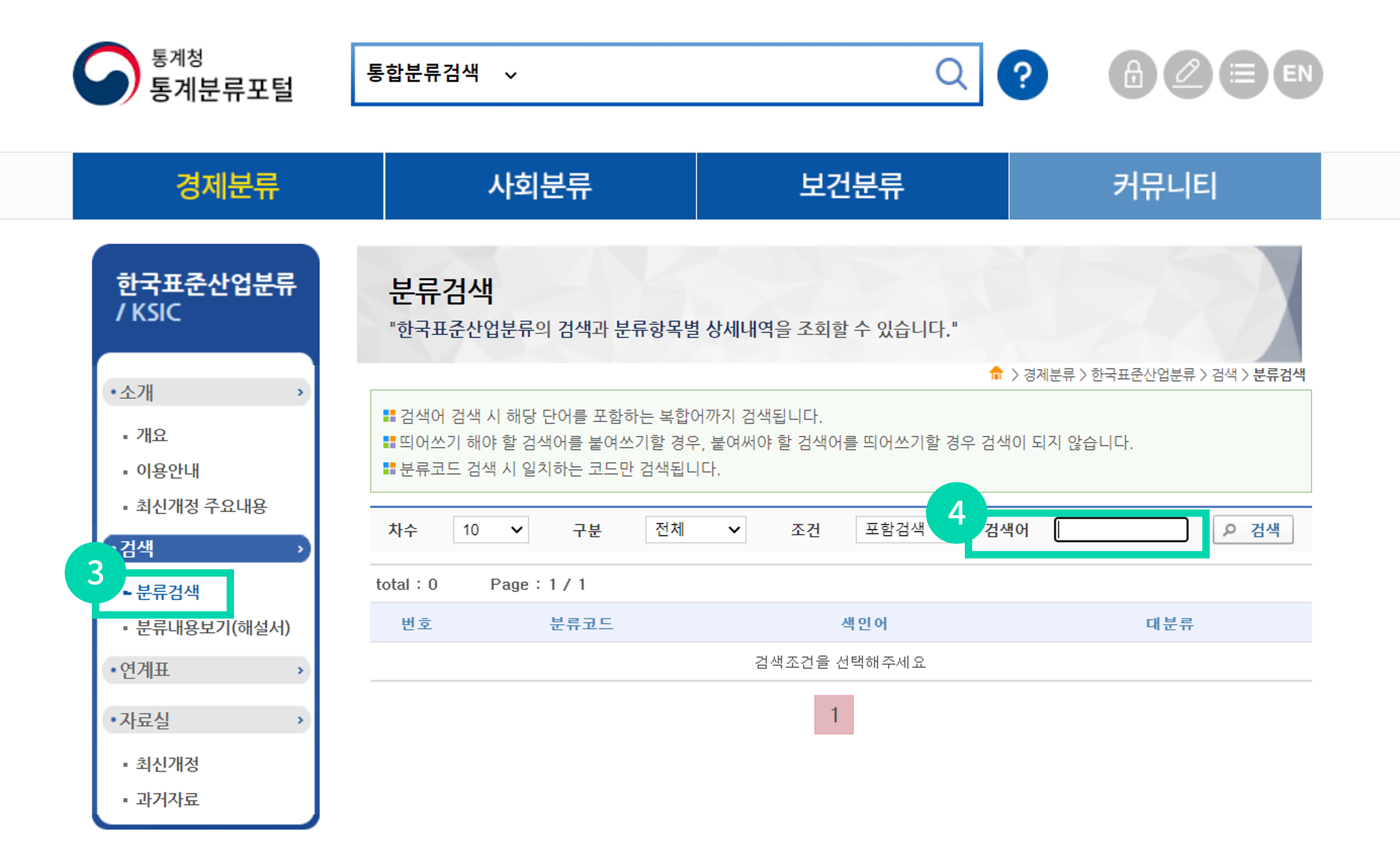This screenshot has height=866, width=1400.
Task: Click the pink page 1 pagination box
Action: point(834,714)
